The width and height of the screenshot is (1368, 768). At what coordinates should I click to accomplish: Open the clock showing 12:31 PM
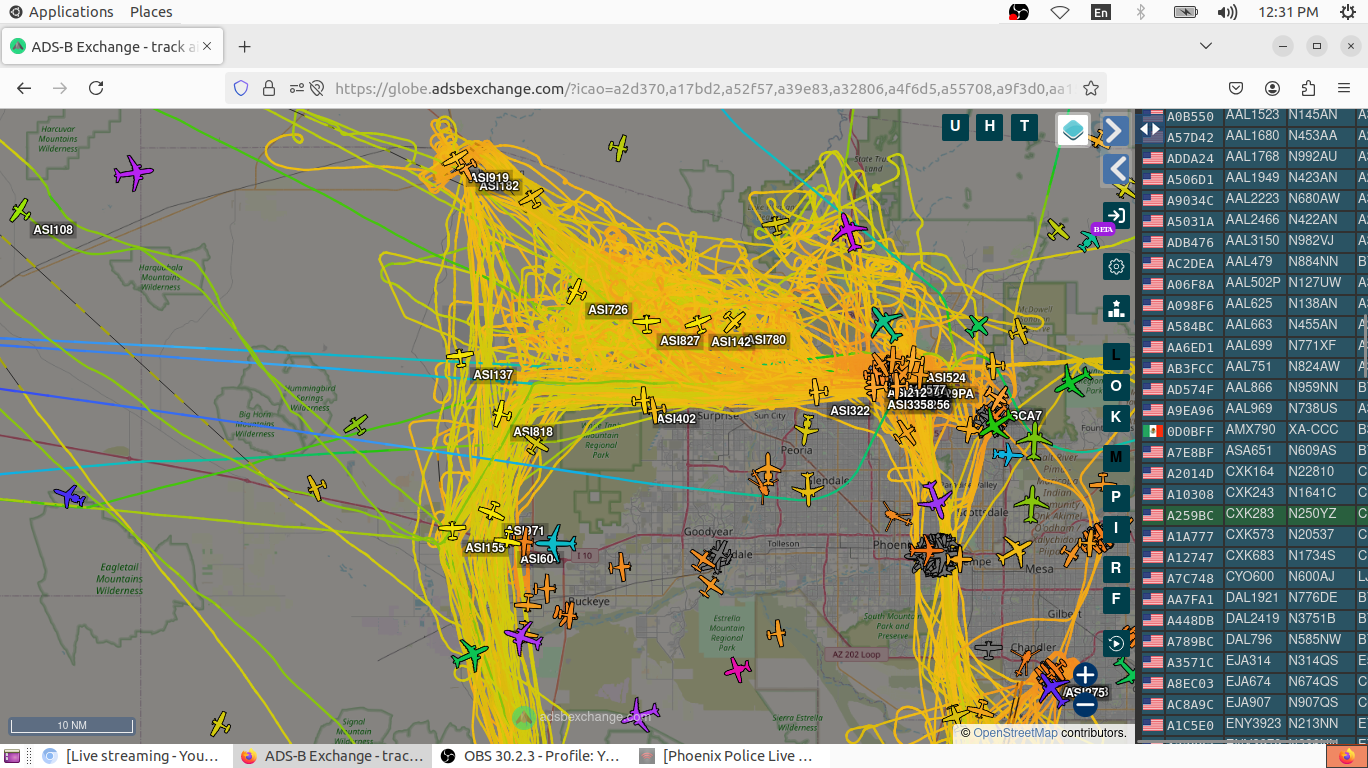[x=1288, y=12]
